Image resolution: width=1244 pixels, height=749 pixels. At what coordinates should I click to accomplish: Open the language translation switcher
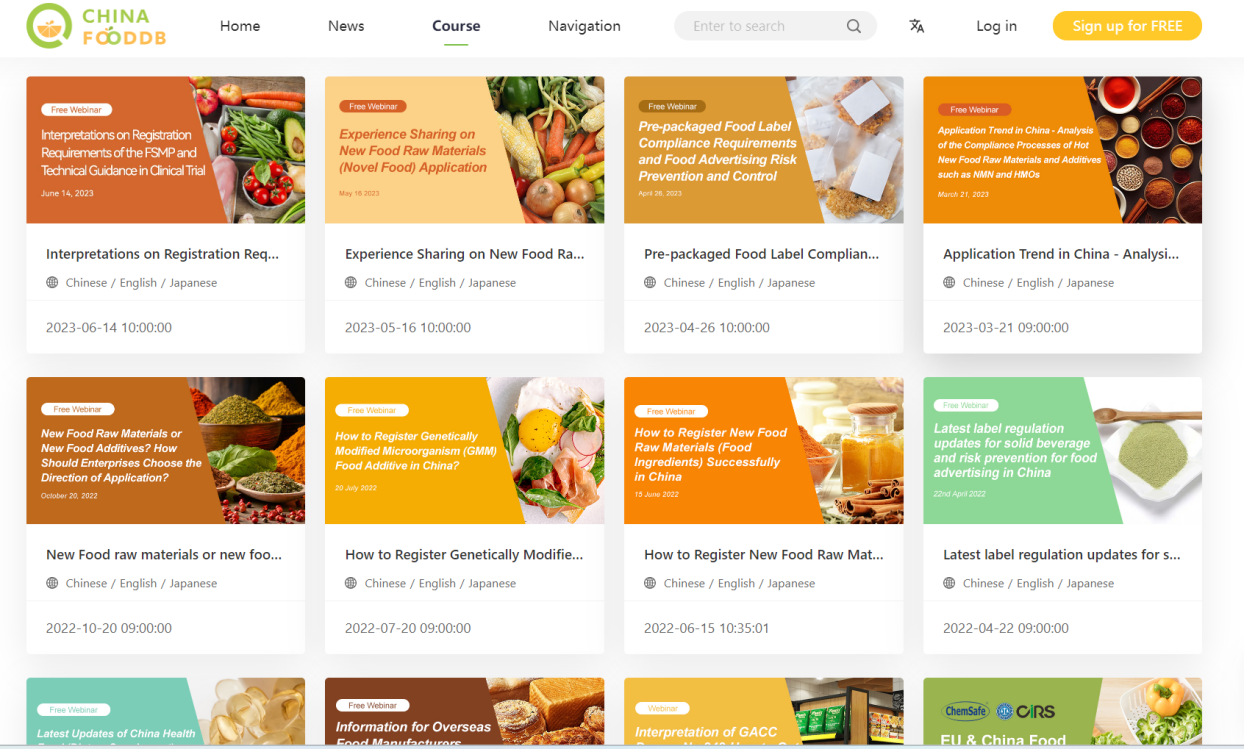[916, 27]
